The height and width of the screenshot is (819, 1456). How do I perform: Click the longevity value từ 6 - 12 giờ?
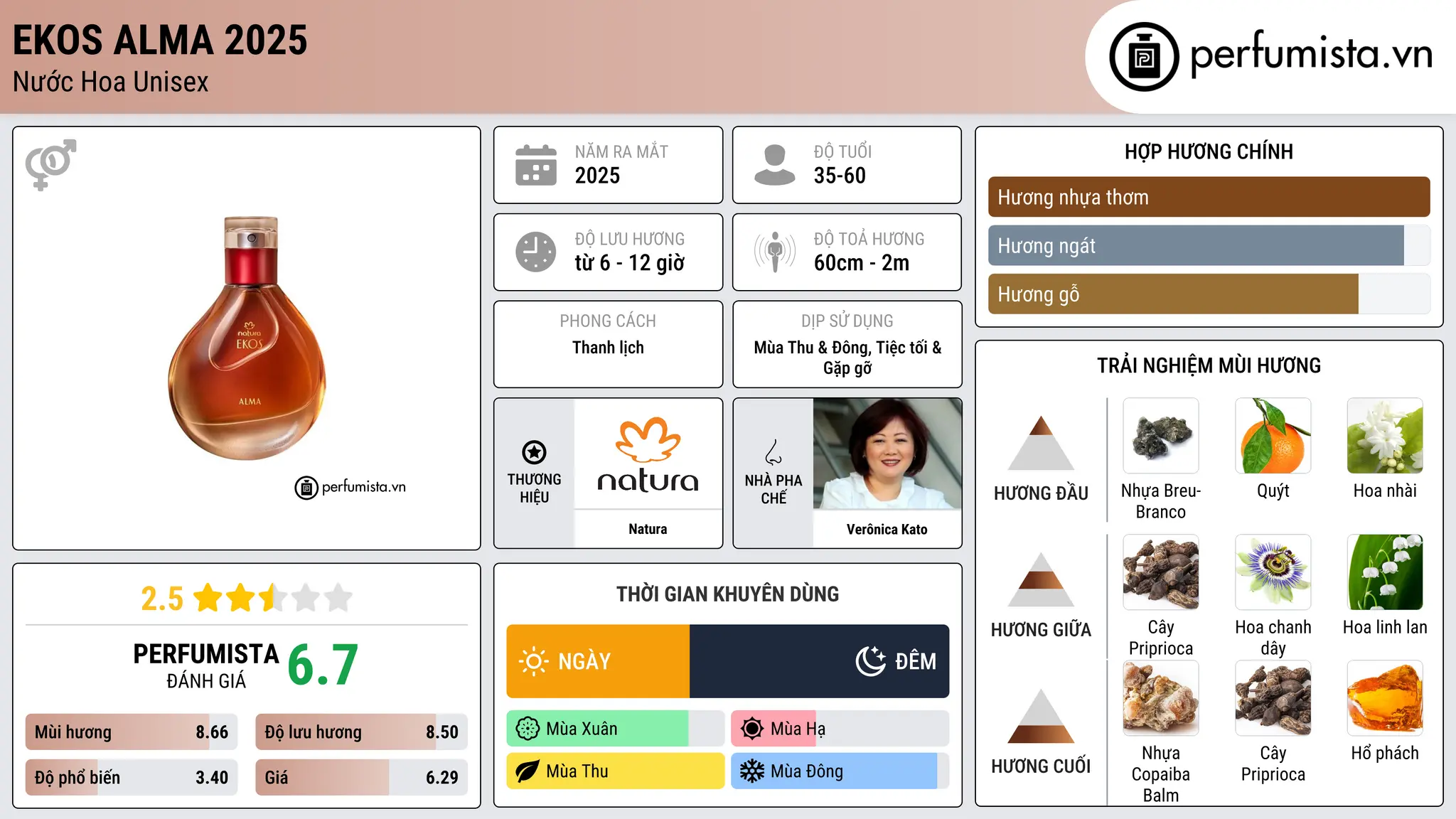tap(630, 263)
